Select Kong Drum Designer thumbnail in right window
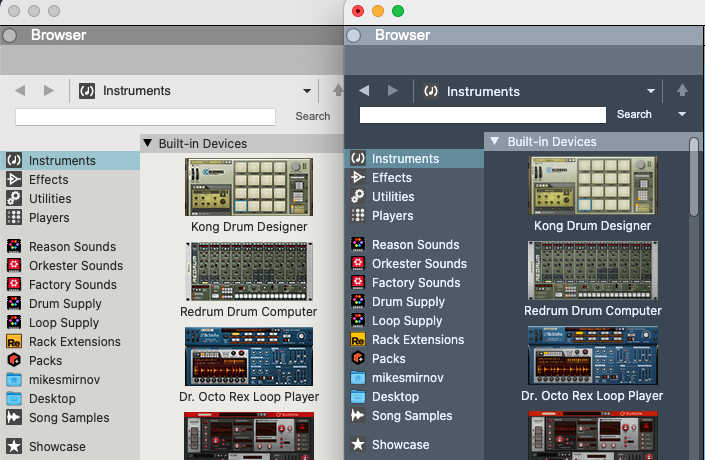 tap(593, 185)
